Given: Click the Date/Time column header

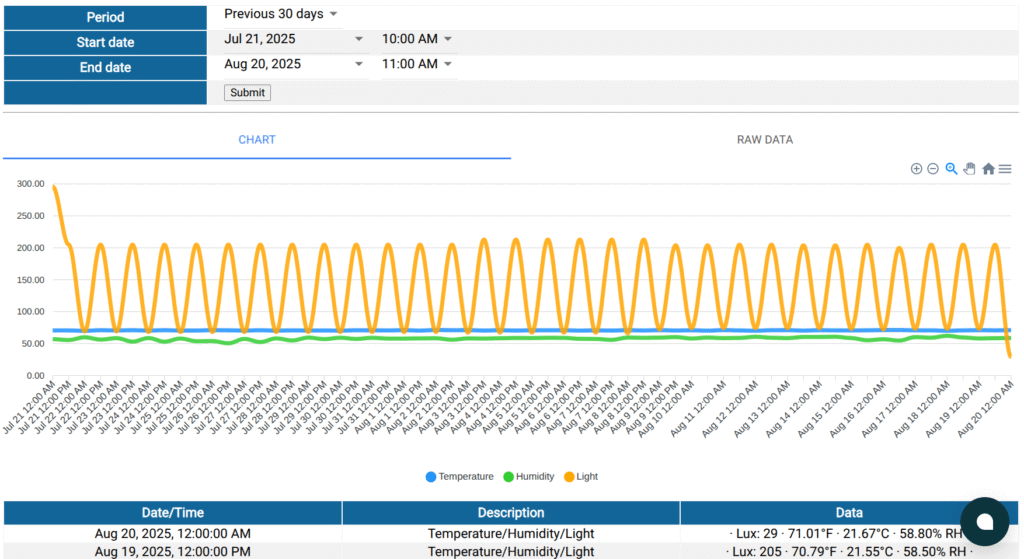Looking at the screenshot, I should pyautogui.click(x=172, y=513).
